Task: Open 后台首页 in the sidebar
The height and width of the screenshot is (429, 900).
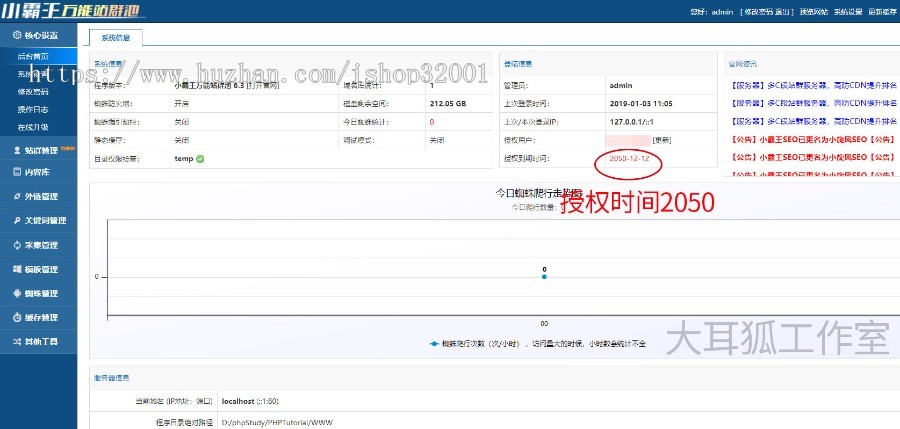Action: pyautogui.click(x=33, y=57)
